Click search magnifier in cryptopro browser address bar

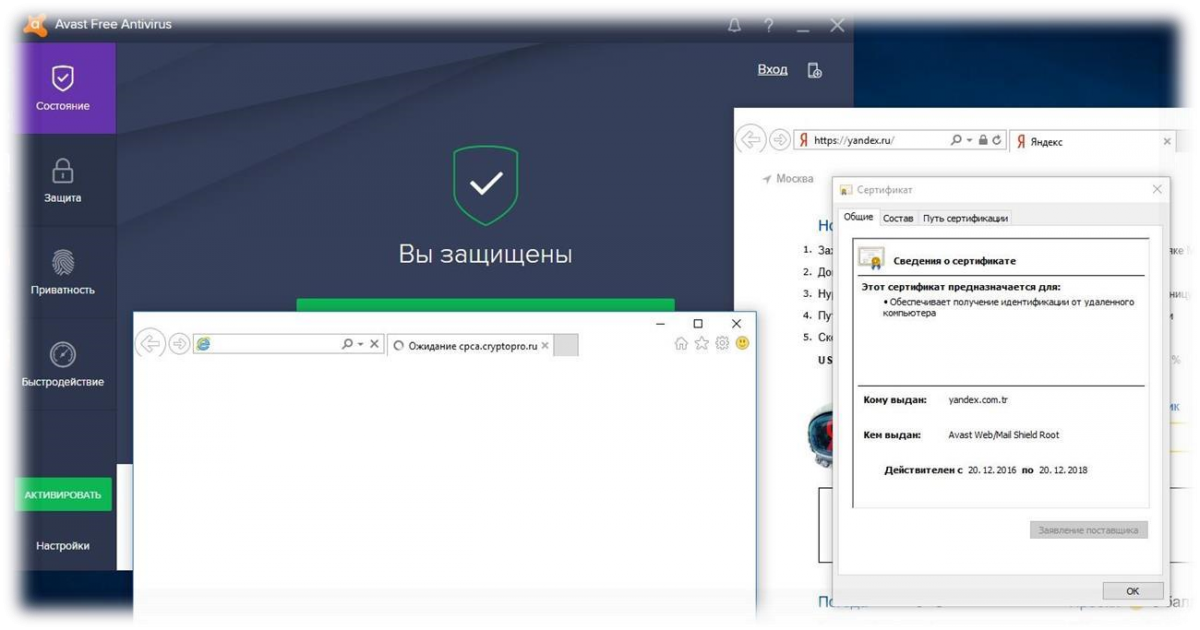[347, 344]
